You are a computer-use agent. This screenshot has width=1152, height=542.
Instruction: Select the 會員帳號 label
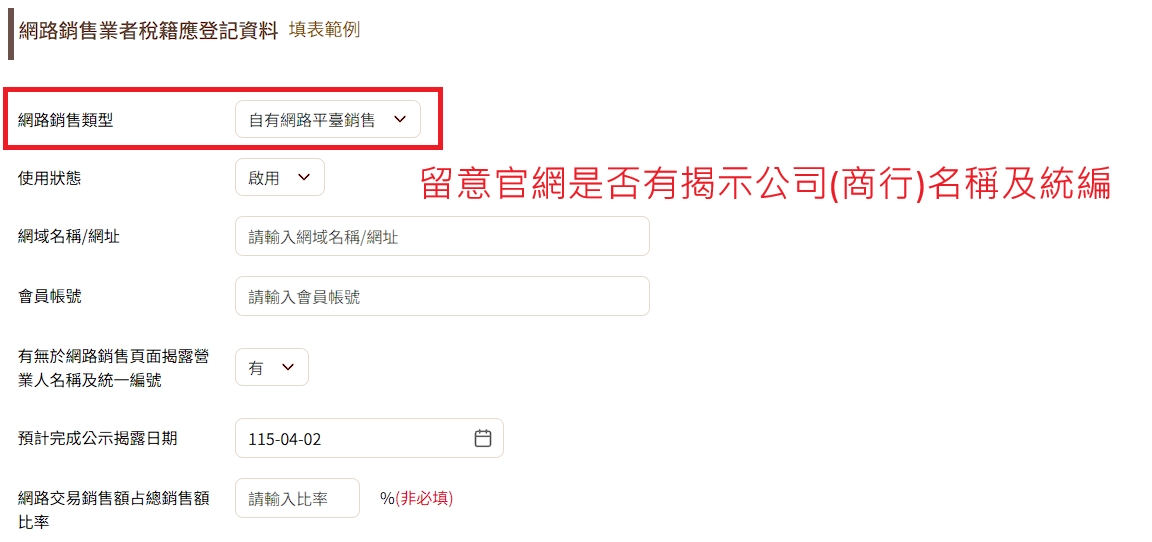click(50, 297)
